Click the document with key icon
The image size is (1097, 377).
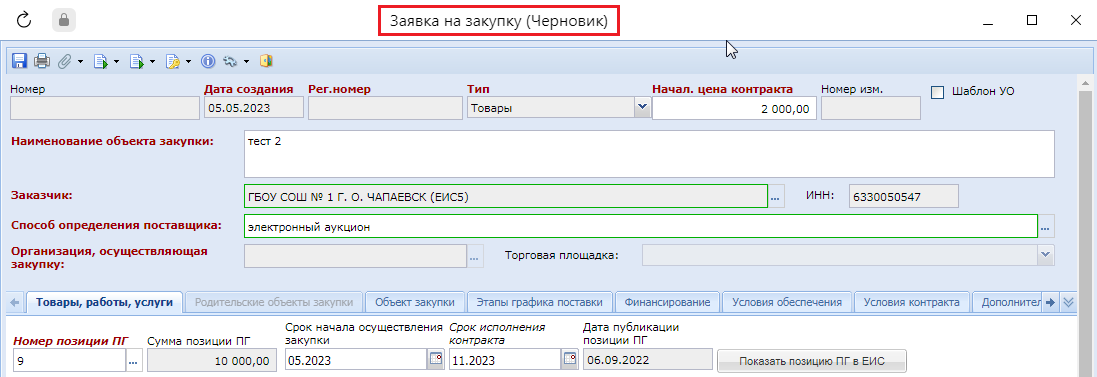pyautogui.click(x=173, y=62)
